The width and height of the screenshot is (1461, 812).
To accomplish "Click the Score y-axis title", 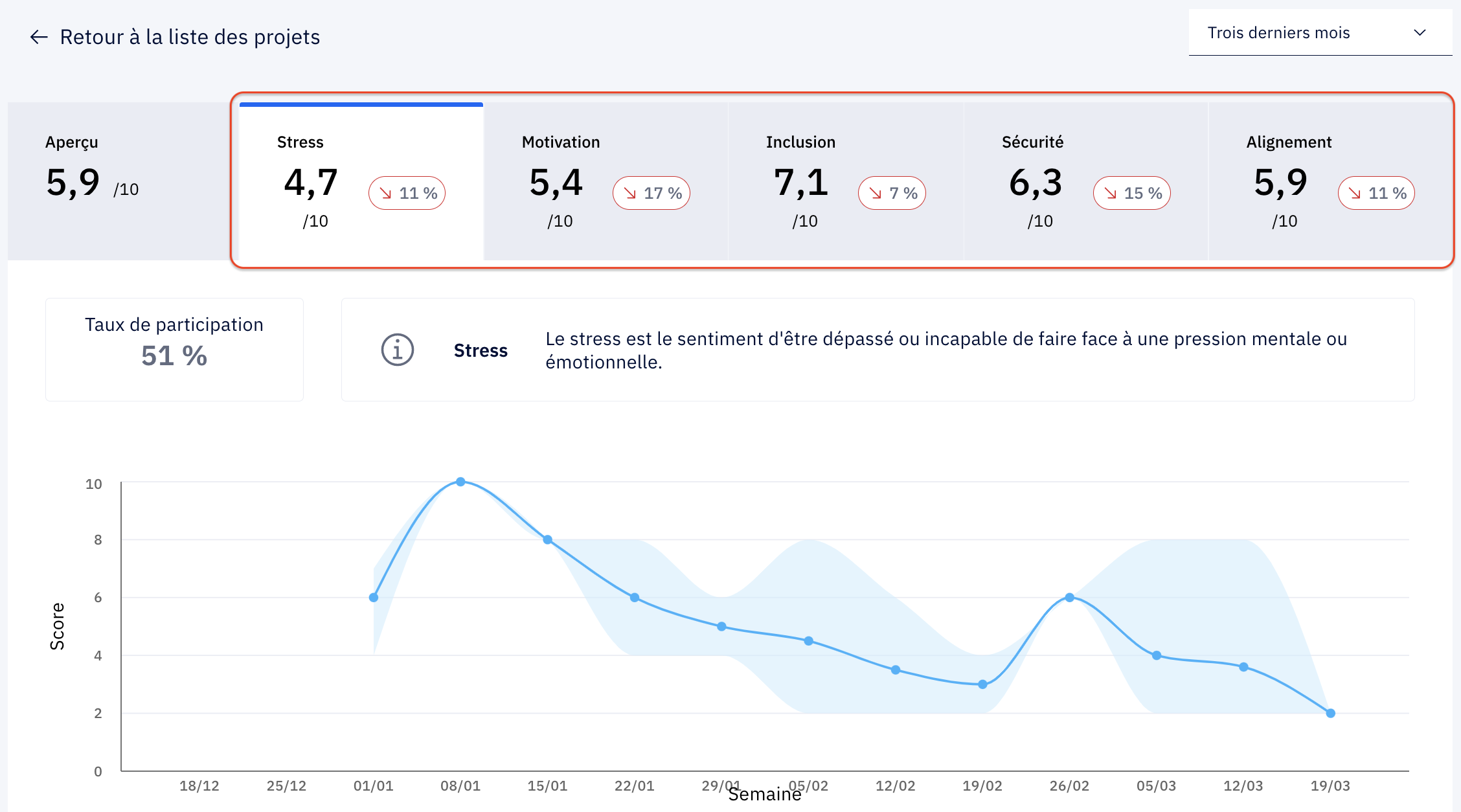I will tap(57, 626).
